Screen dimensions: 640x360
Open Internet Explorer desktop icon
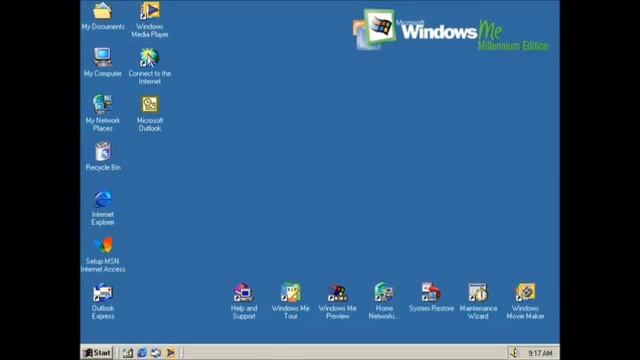tap(103, 199)
